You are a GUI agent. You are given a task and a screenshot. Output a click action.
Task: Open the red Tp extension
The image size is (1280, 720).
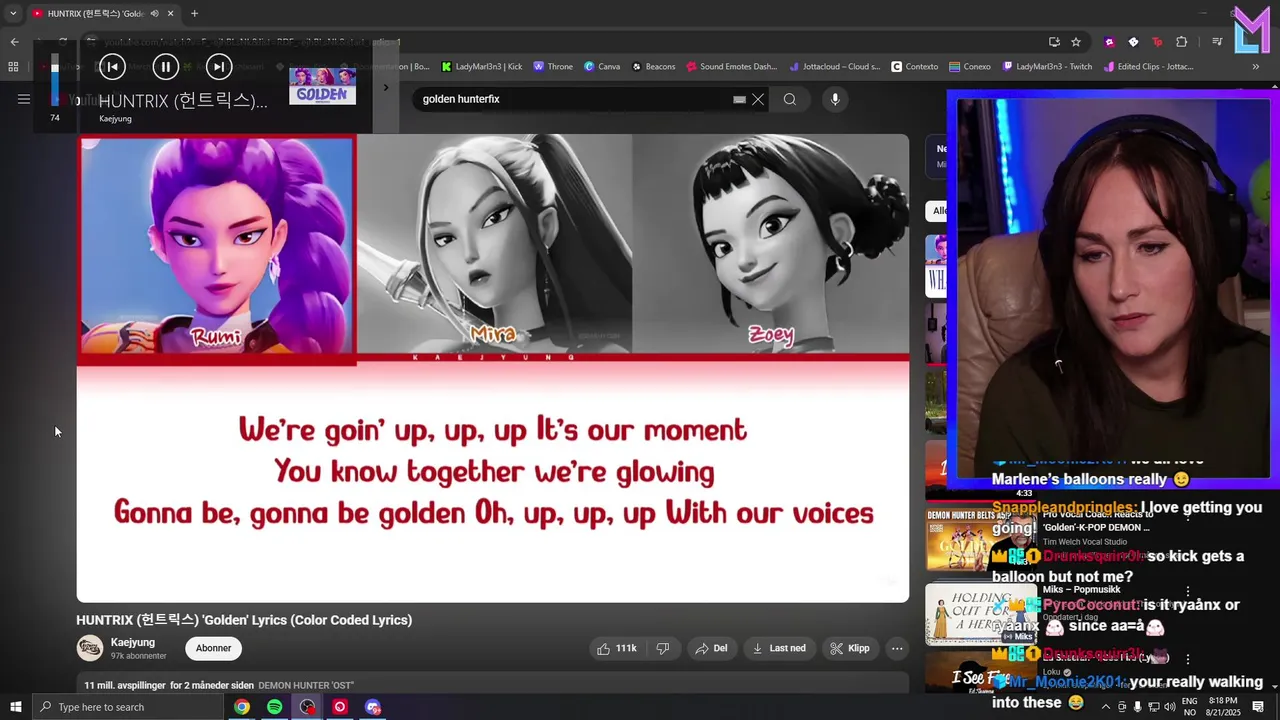tap(1157, 42)
